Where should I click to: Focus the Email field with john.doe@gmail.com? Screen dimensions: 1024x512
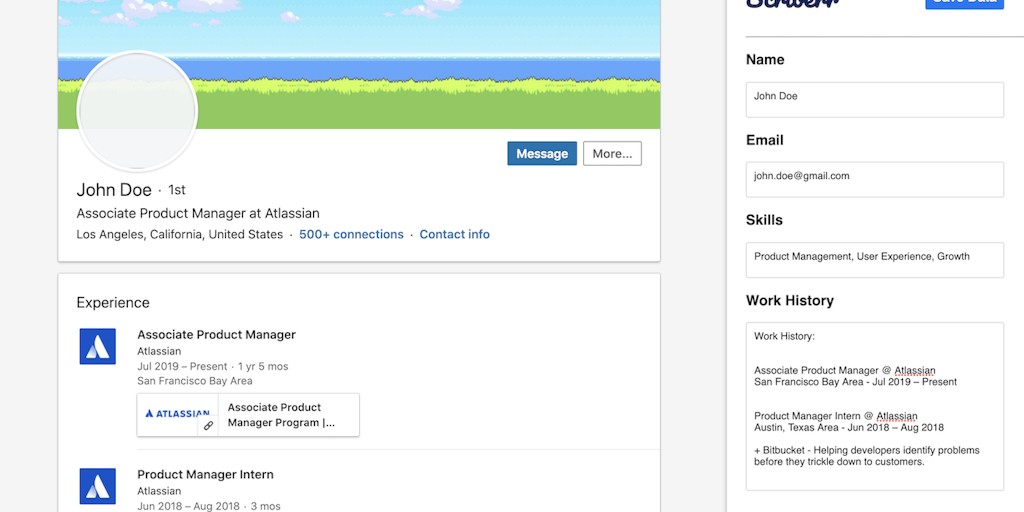point(874,180)
